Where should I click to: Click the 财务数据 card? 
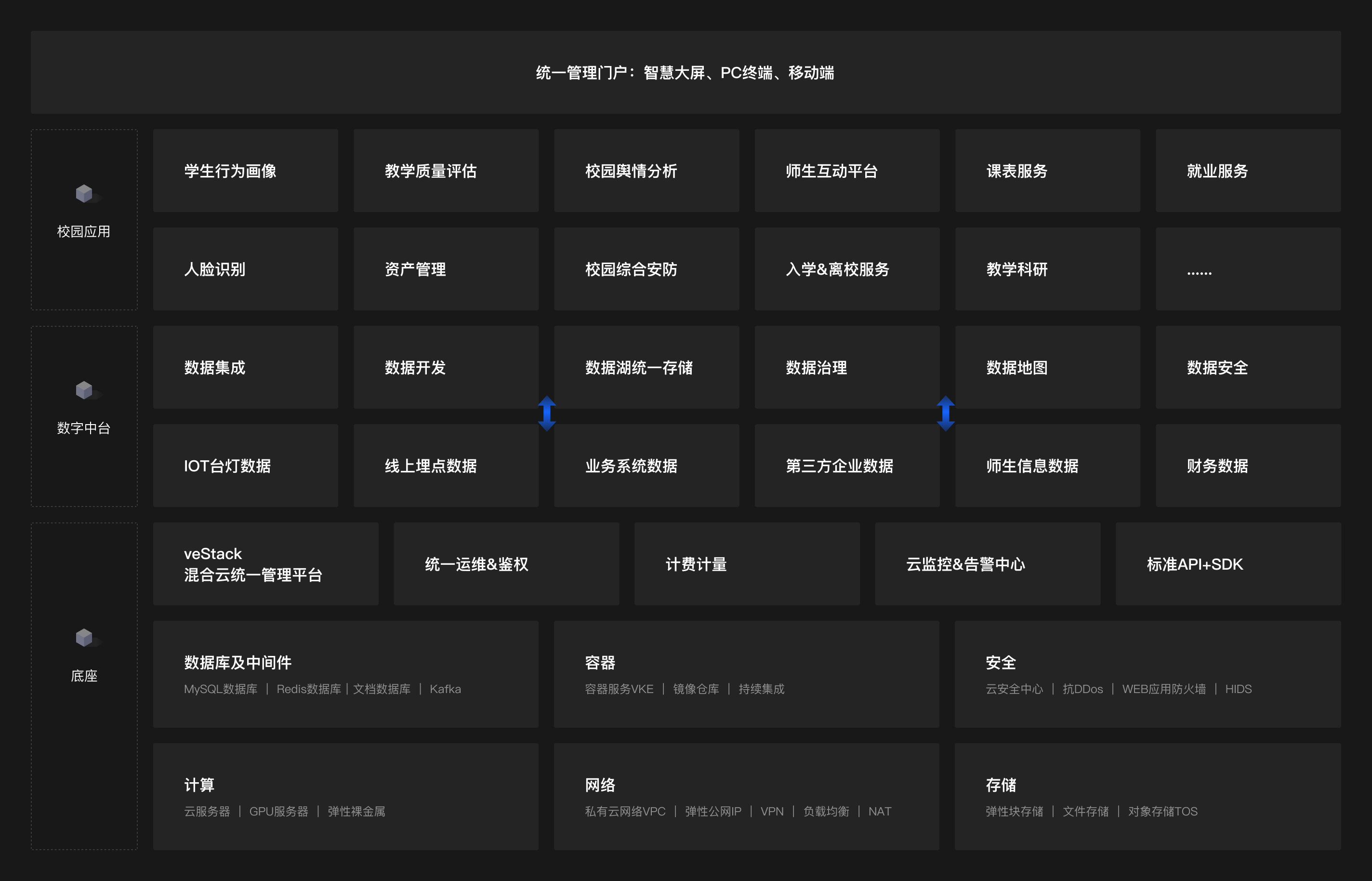[x=1248, y=466]
